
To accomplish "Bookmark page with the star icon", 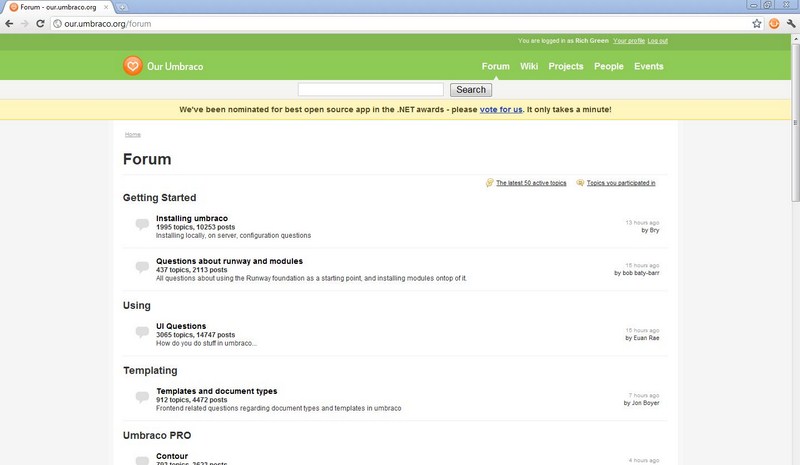I will [x=757, y=23].
